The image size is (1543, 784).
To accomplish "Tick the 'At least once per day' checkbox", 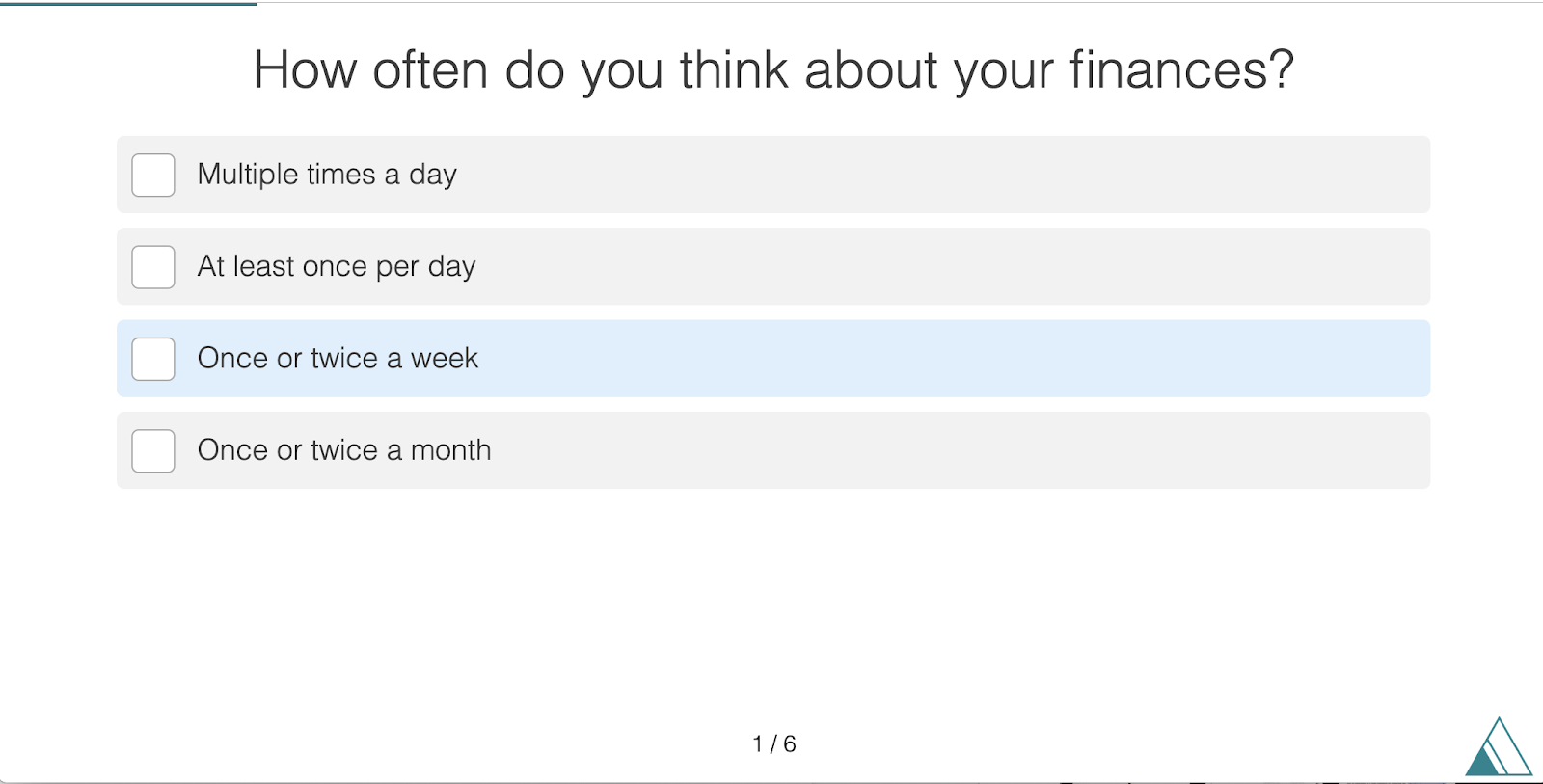I will (153, 267).
